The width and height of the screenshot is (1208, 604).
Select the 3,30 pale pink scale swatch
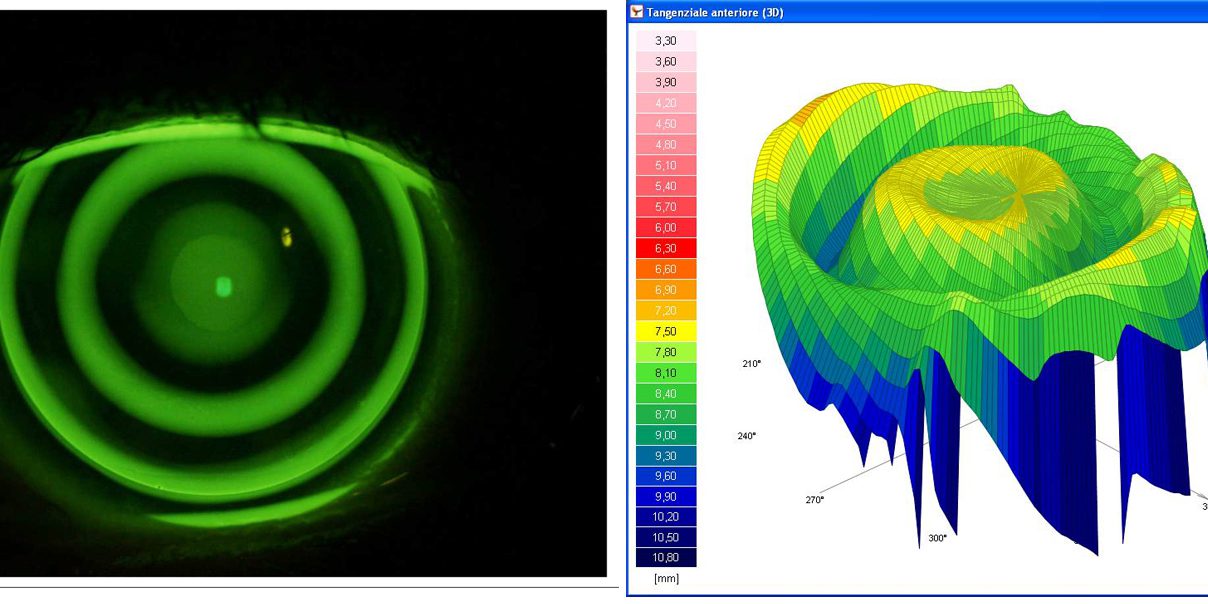[665, 41]
